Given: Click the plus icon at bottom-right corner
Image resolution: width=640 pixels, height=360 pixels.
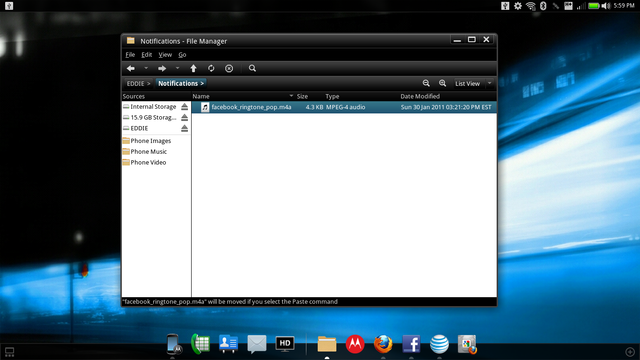Looking at the screenshot, I should click(630, 351).
